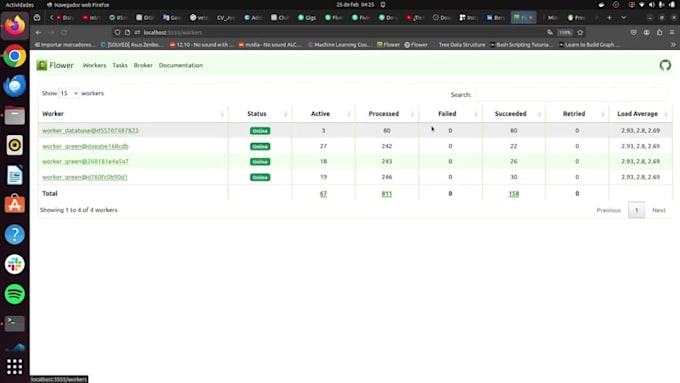
Task: Go to Previous page of workers
Action: pos(608,210)
